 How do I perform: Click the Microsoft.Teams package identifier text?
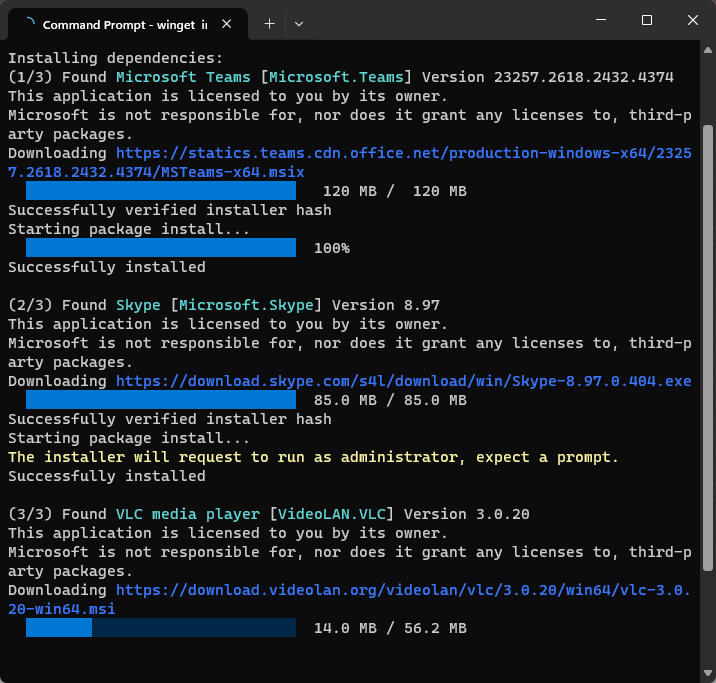(340, 77)
